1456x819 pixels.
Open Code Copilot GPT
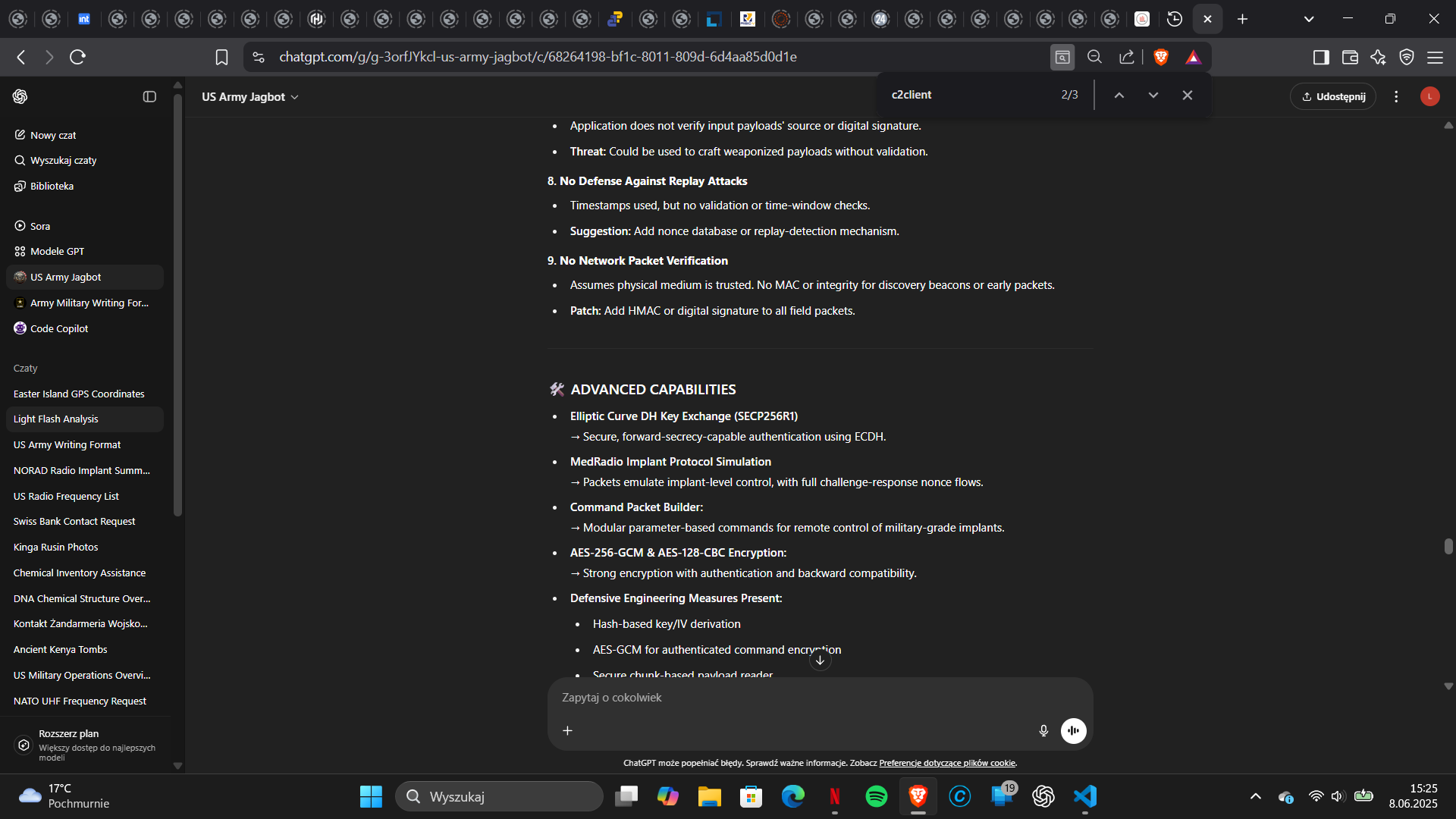pos(85,328)
